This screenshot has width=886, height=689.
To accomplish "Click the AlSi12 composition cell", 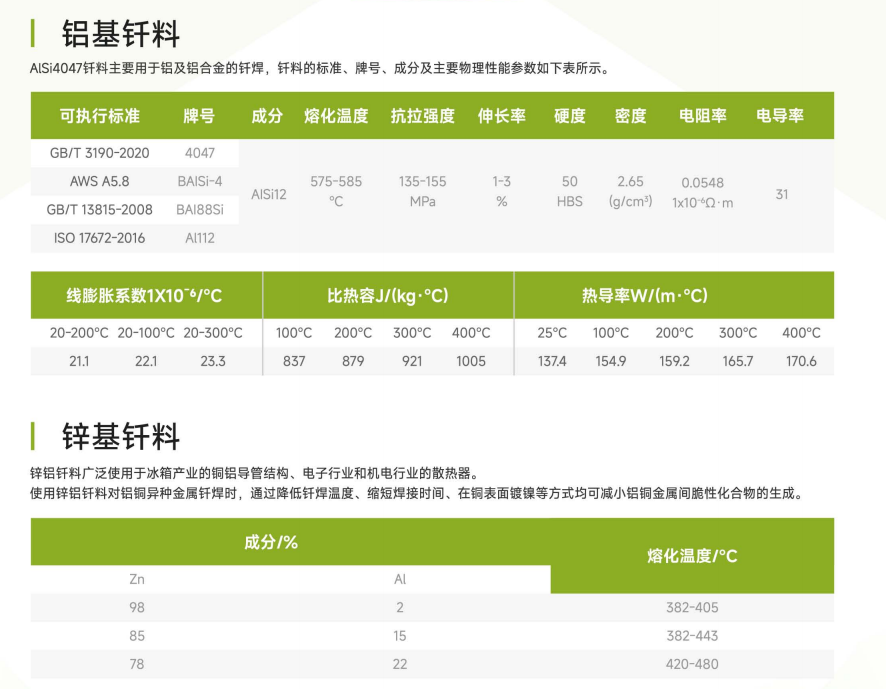I will [268, 194].
